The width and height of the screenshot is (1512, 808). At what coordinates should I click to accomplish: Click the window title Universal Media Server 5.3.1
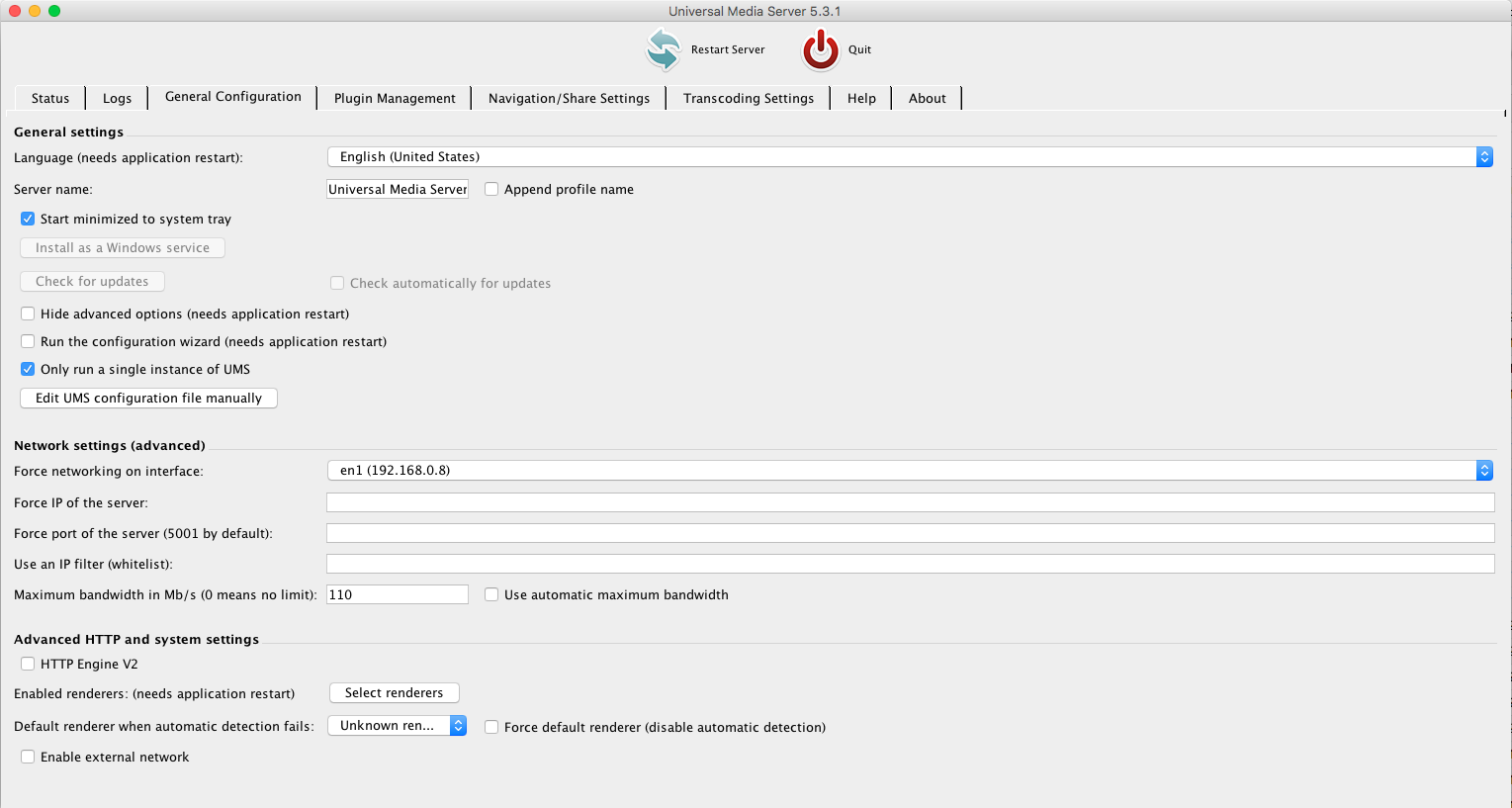pos(755,11)
